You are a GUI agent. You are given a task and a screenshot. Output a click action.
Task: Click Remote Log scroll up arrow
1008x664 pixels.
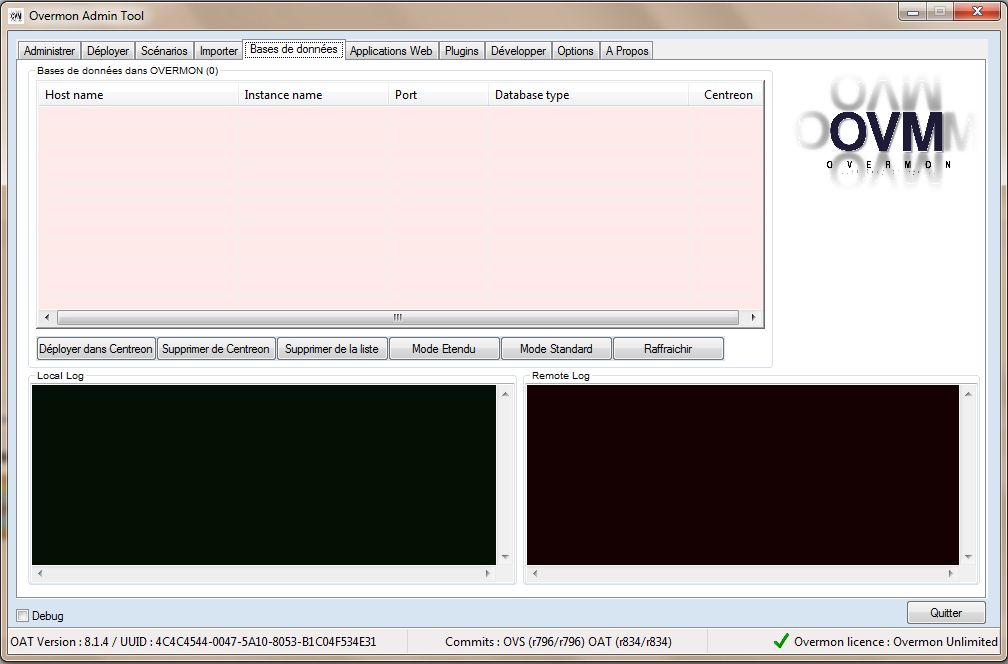point(968,393)
